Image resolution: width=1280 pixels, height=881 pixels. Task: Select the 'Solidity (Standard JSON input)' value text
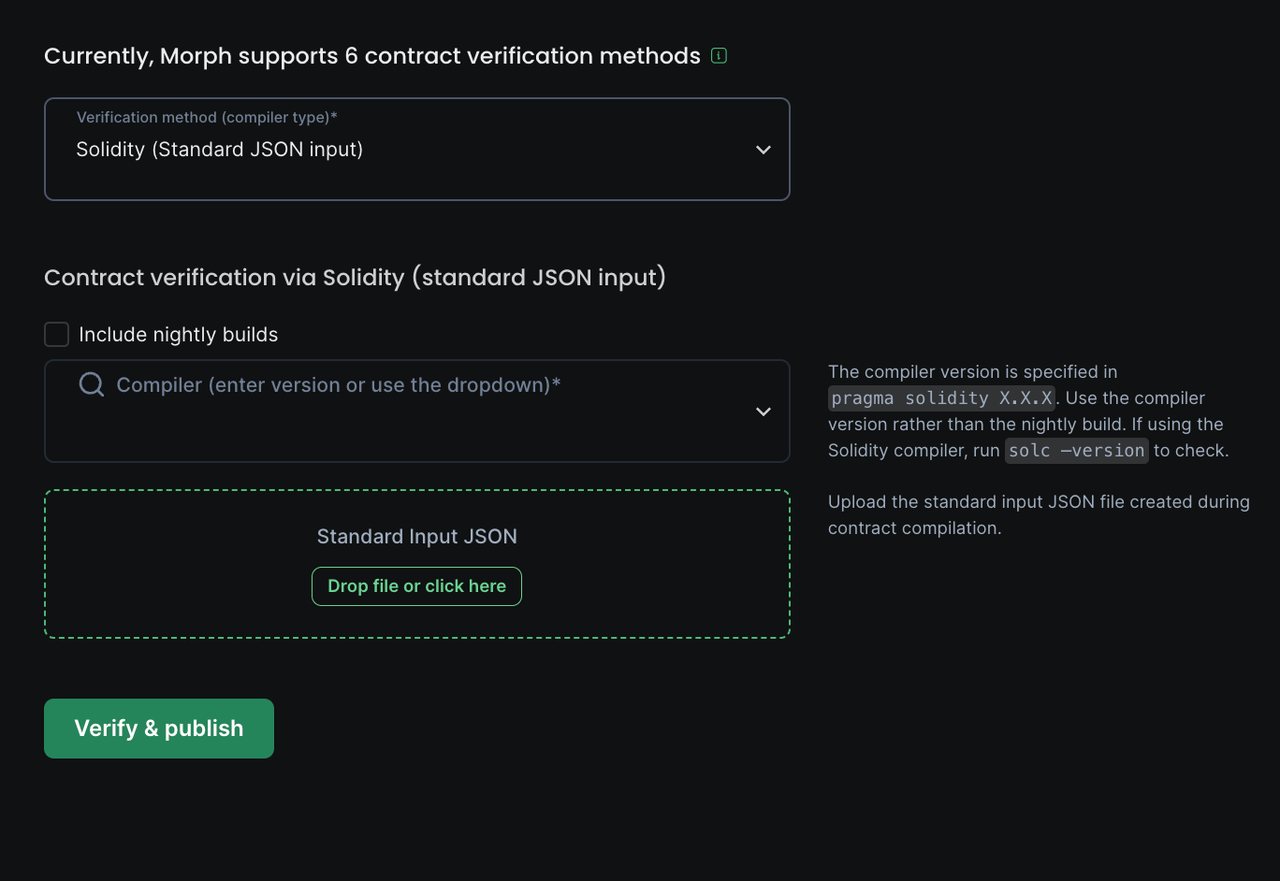click(x=219, y=150)
